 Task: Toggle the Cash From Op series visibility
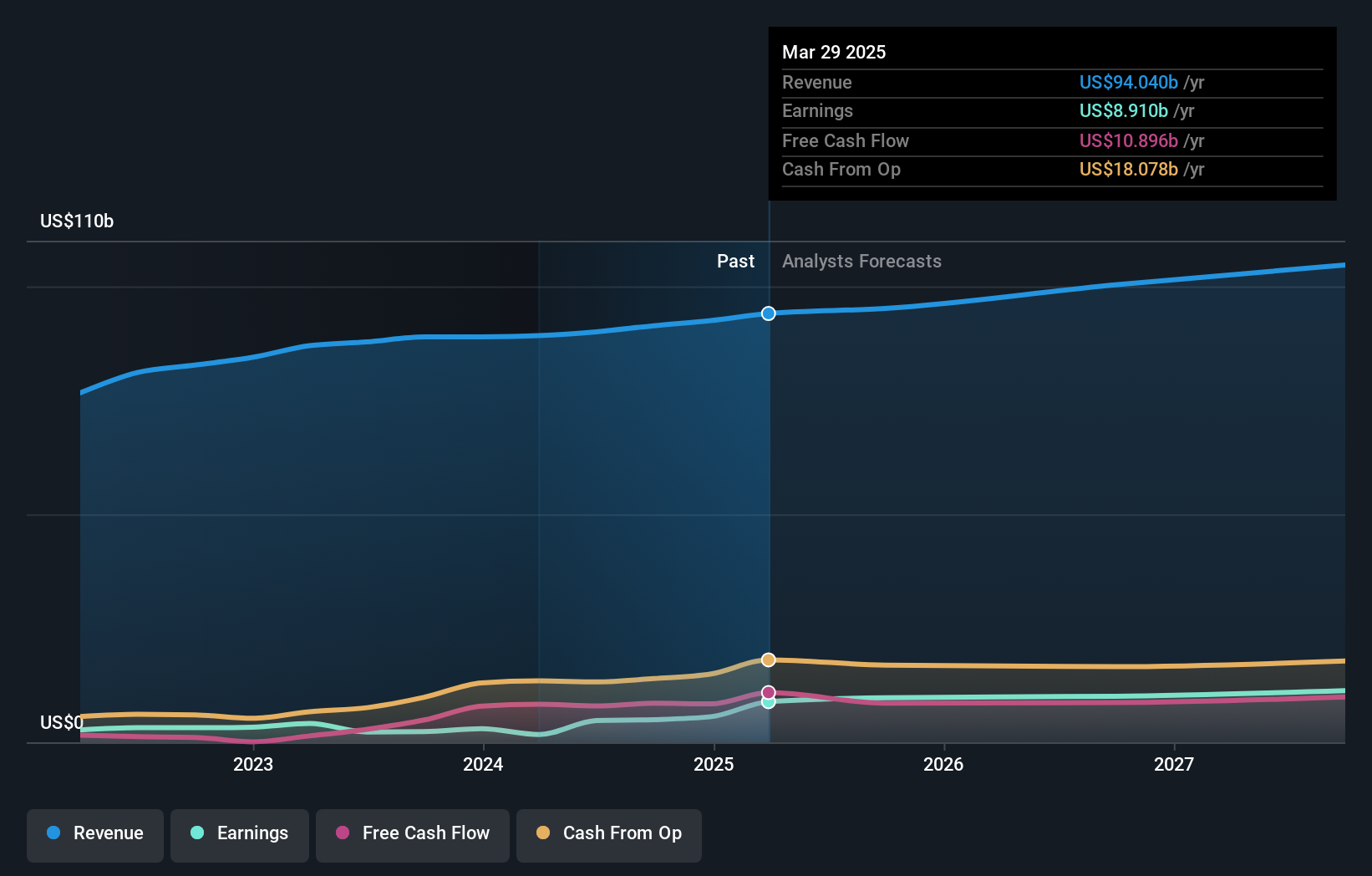(608, 833)
